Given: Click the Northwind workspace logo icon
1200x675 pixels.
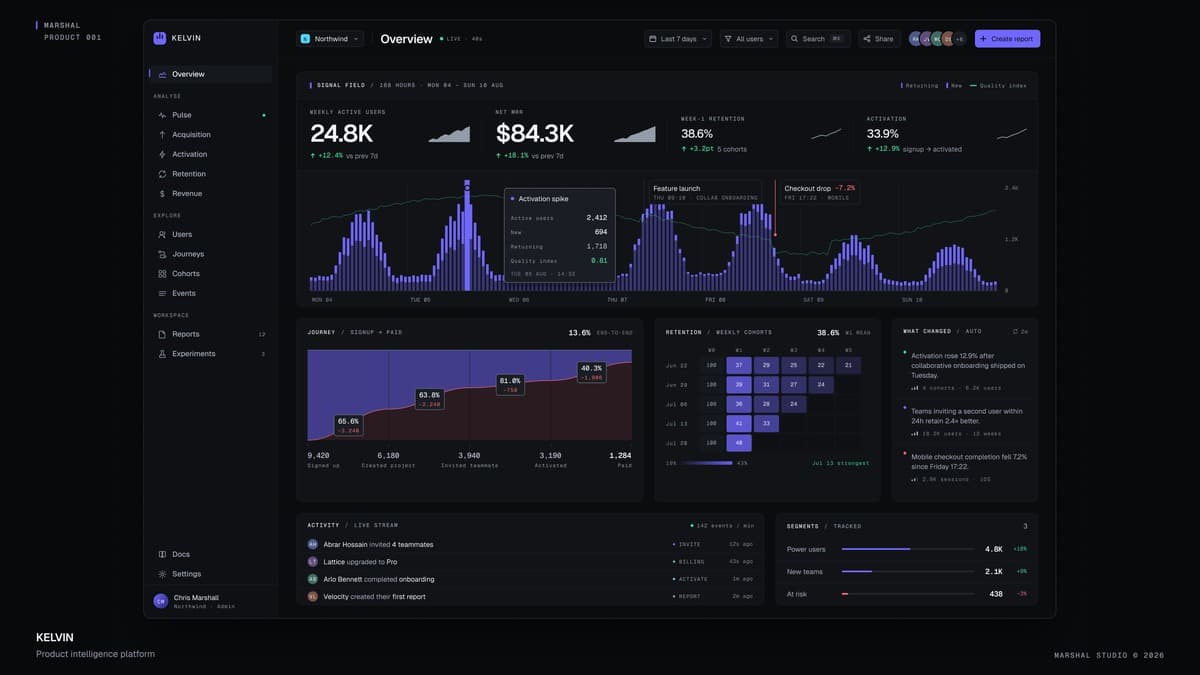Looking at the screenshot, I should click(x=305, y=39).
